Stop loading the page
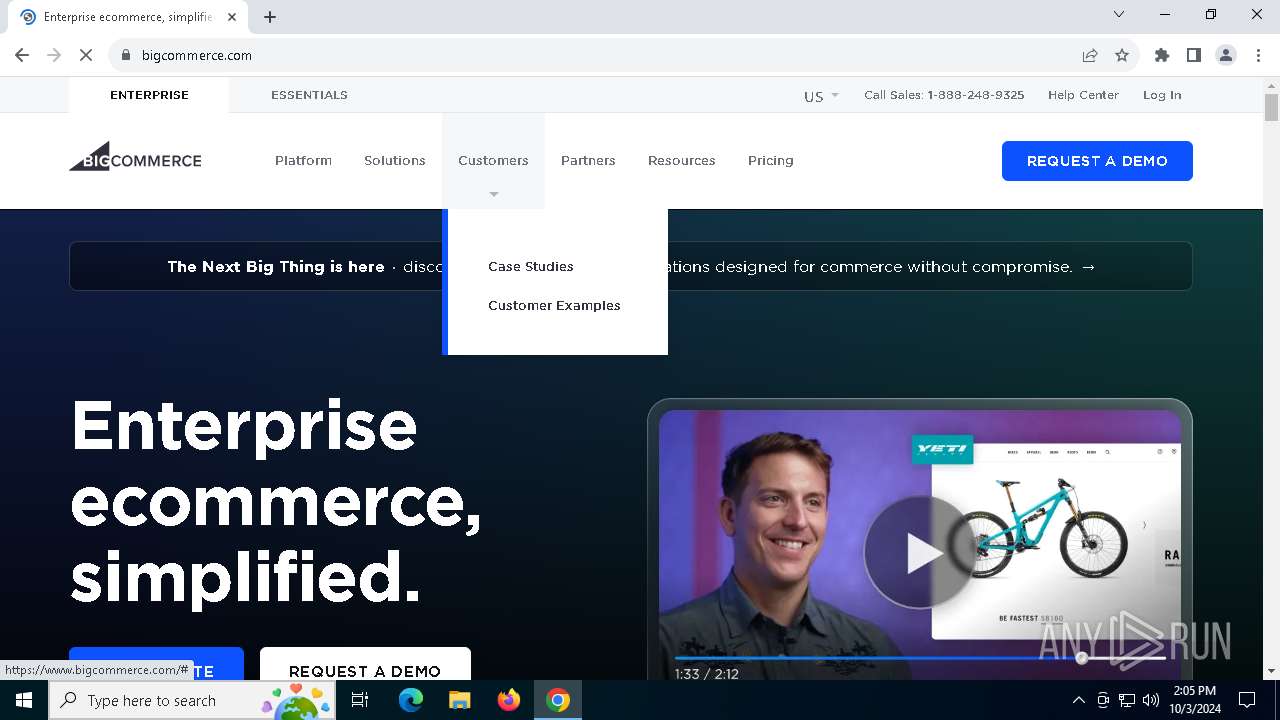The width and height of the screenshot is (1280, 720). 86,55
